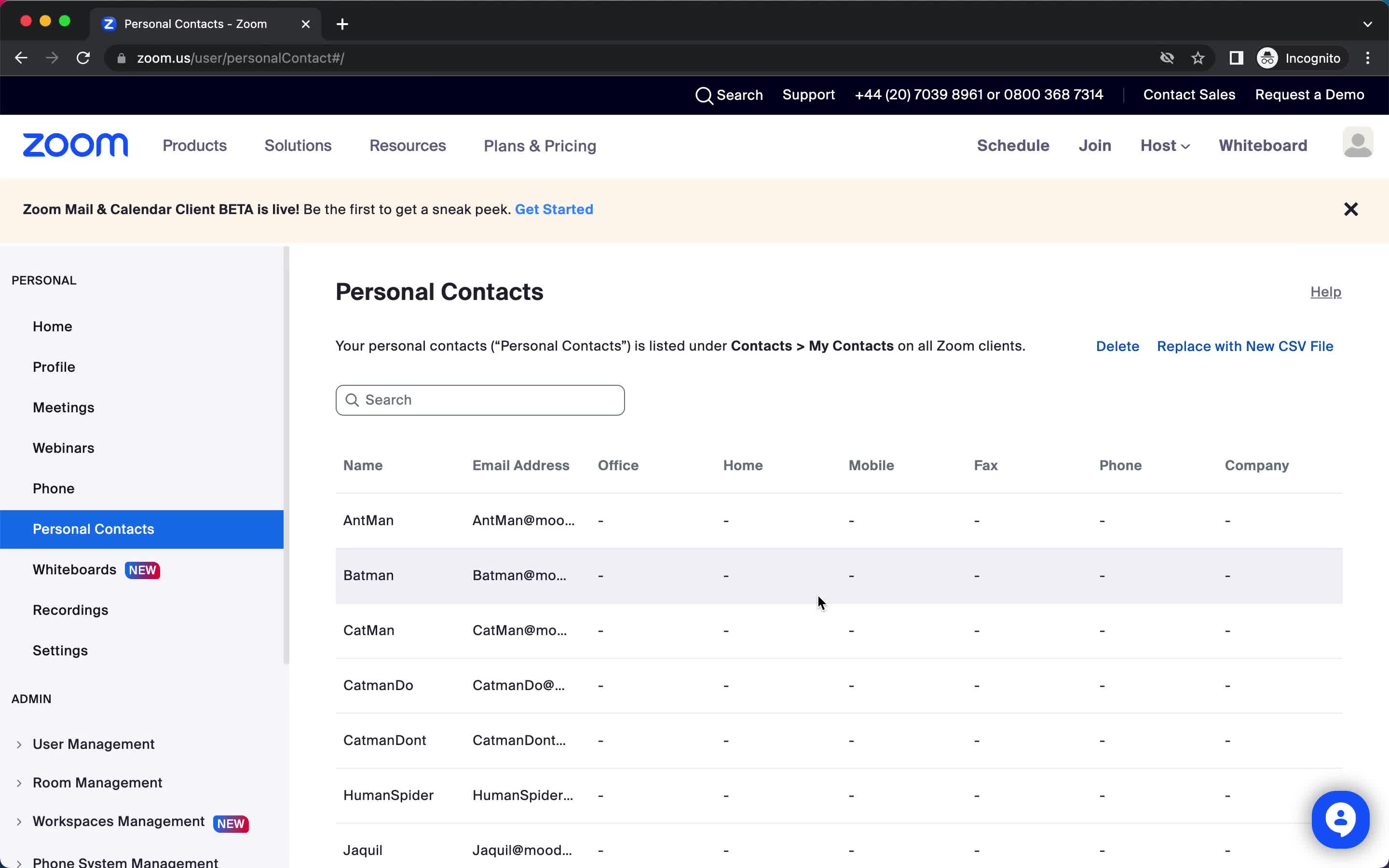Click the Zoom logo
This screenshot has height=868, width=1389.
(x=75, y=145)
